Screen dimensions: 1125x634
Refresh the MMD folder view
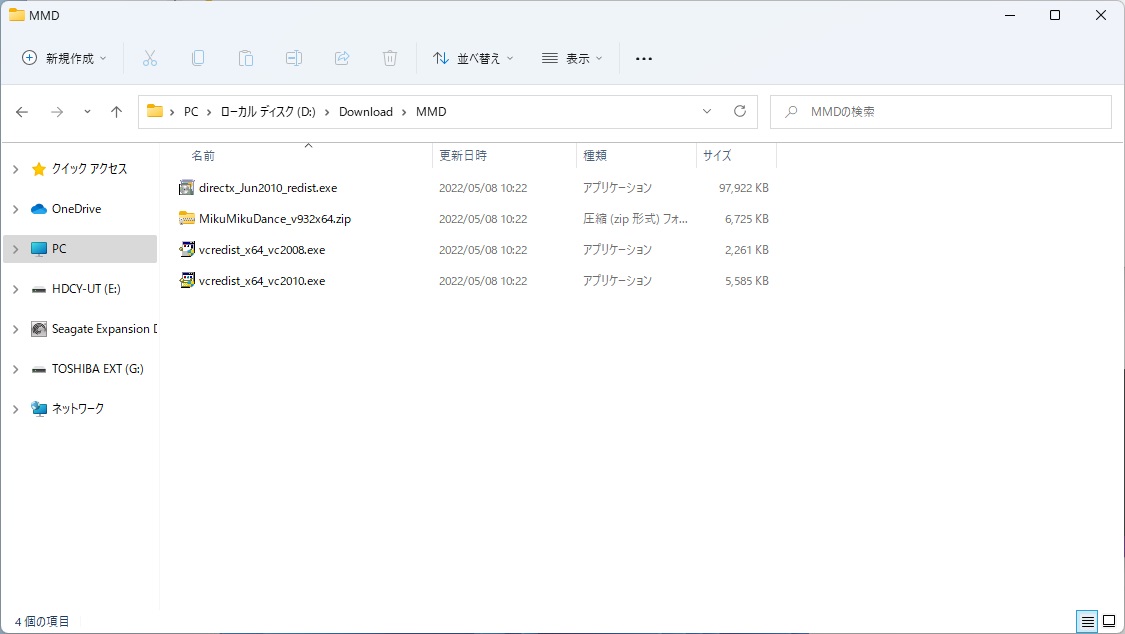click(740, 111)
